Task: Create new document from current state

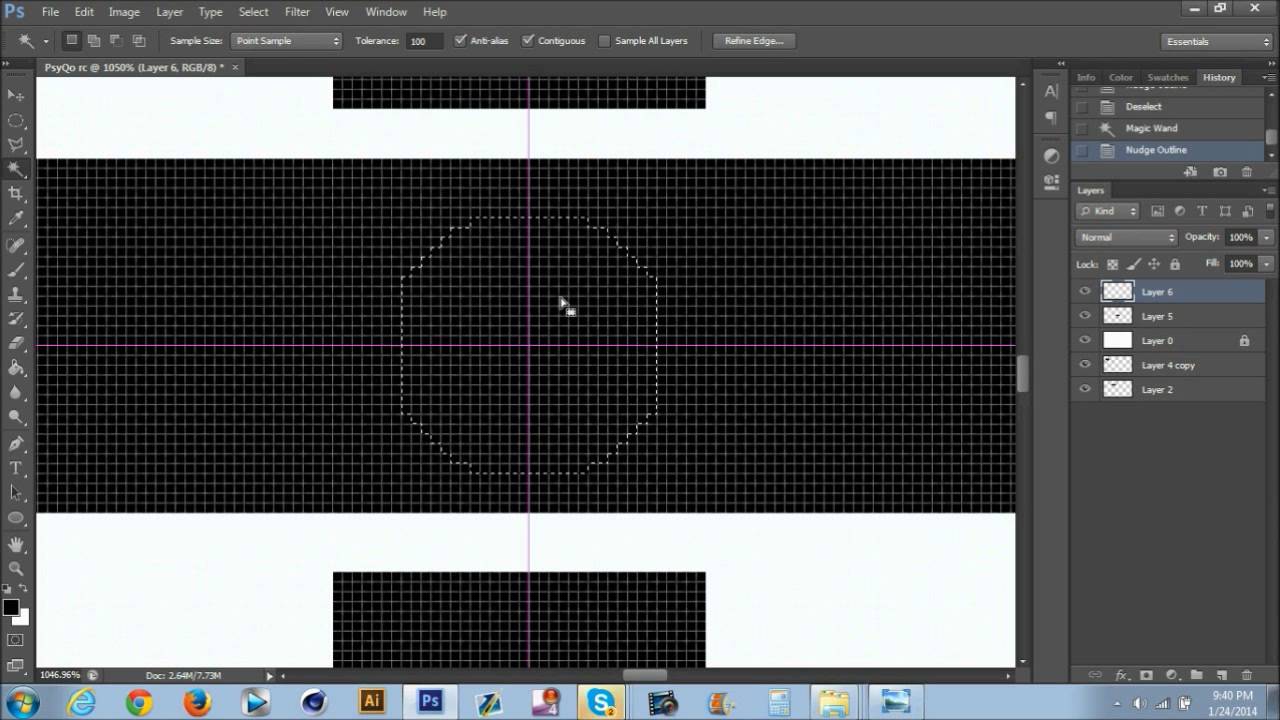Action: (1192, 172)
